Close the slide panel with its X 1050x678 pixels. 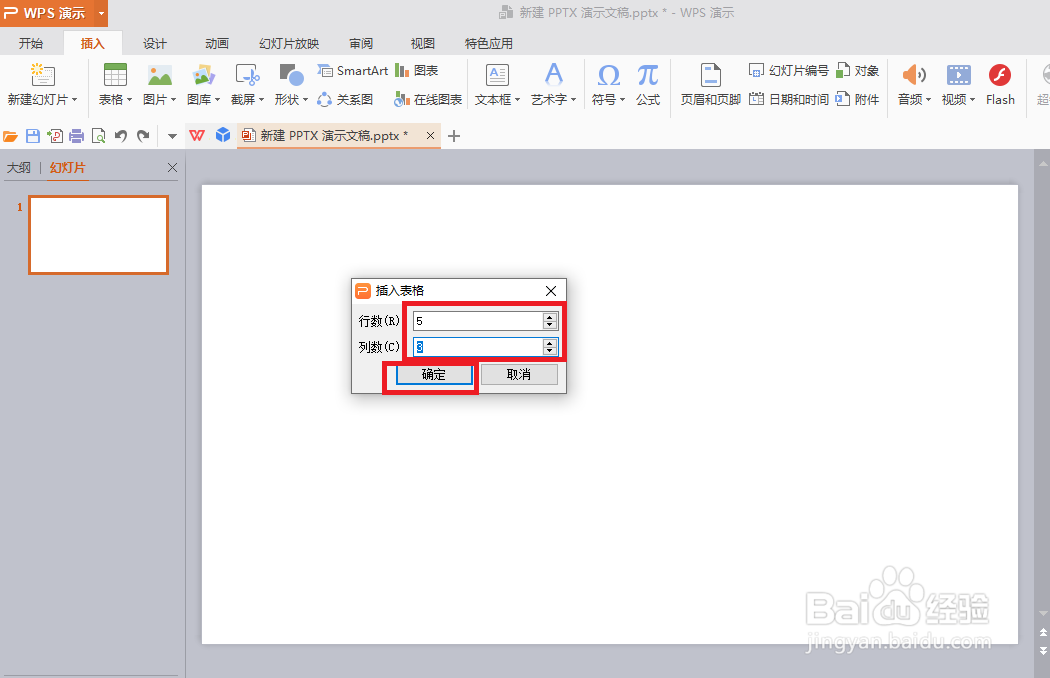[x=172, y=167]
